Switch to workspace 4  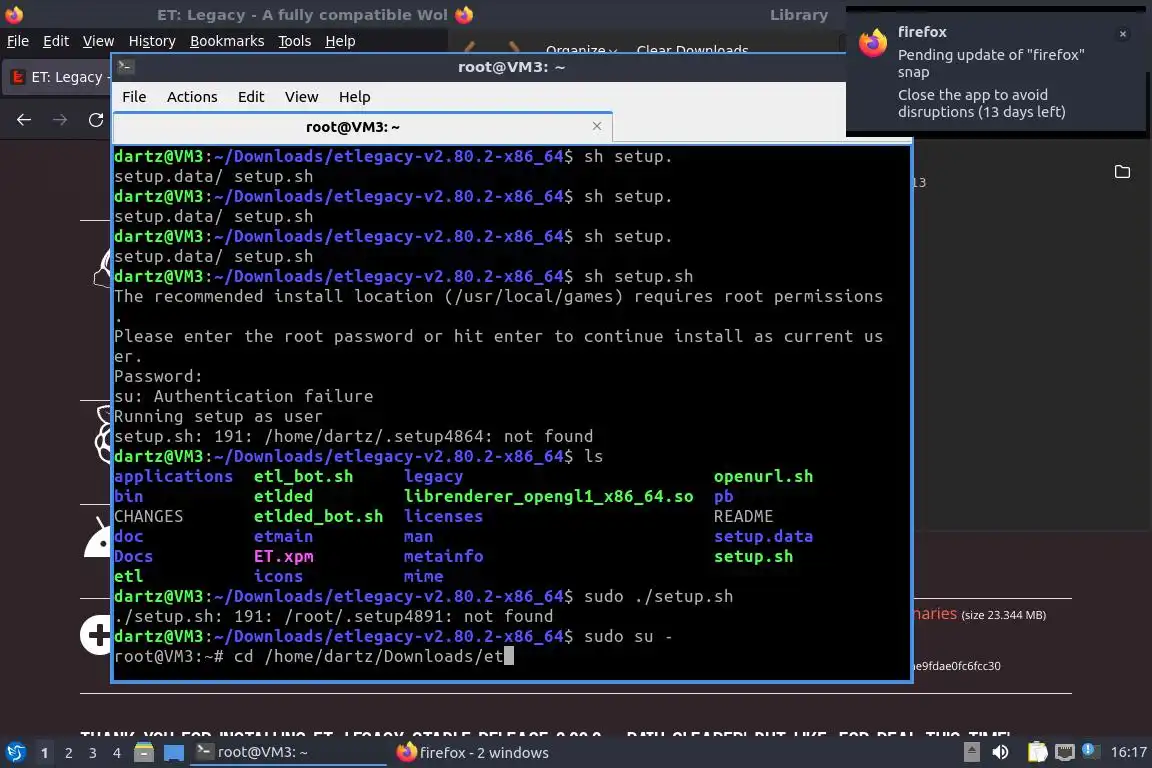click(x=117, y=753)
